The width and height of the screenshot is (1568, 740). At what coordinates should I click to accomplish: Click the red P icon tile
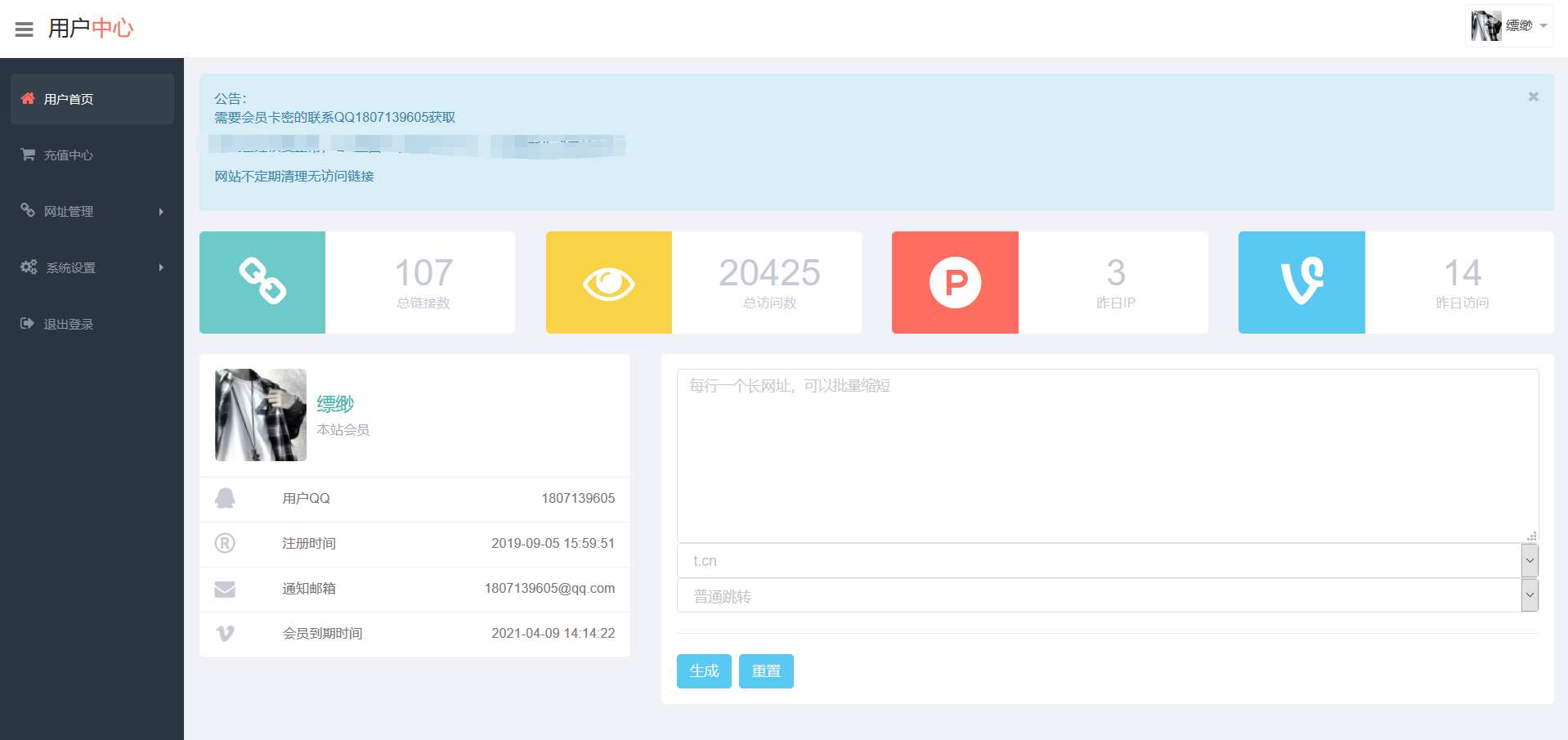pyautogui.click(x=955, y=282)
